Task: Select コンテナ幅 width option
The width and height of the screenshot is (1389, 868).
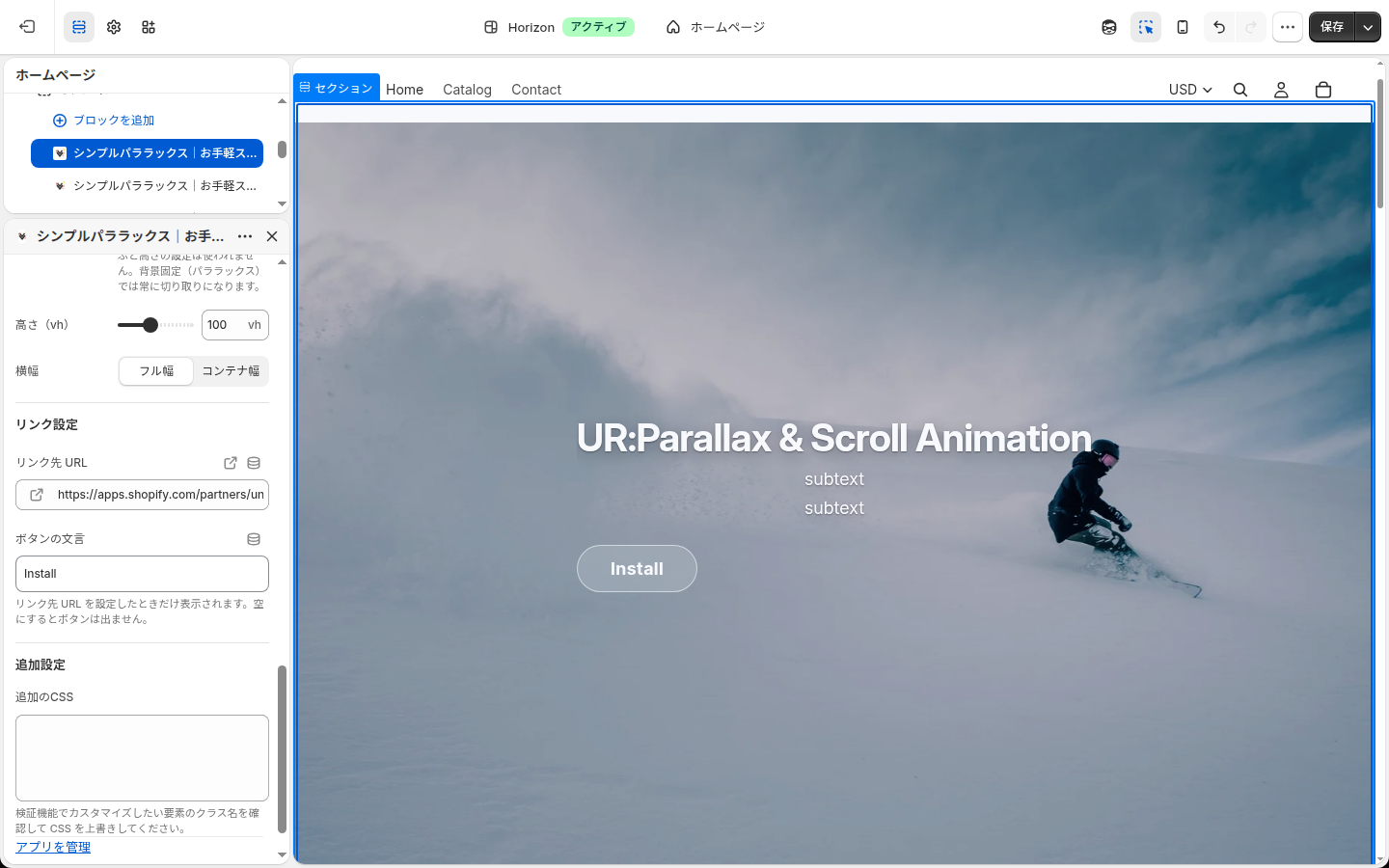Action: tap(231, 371)
